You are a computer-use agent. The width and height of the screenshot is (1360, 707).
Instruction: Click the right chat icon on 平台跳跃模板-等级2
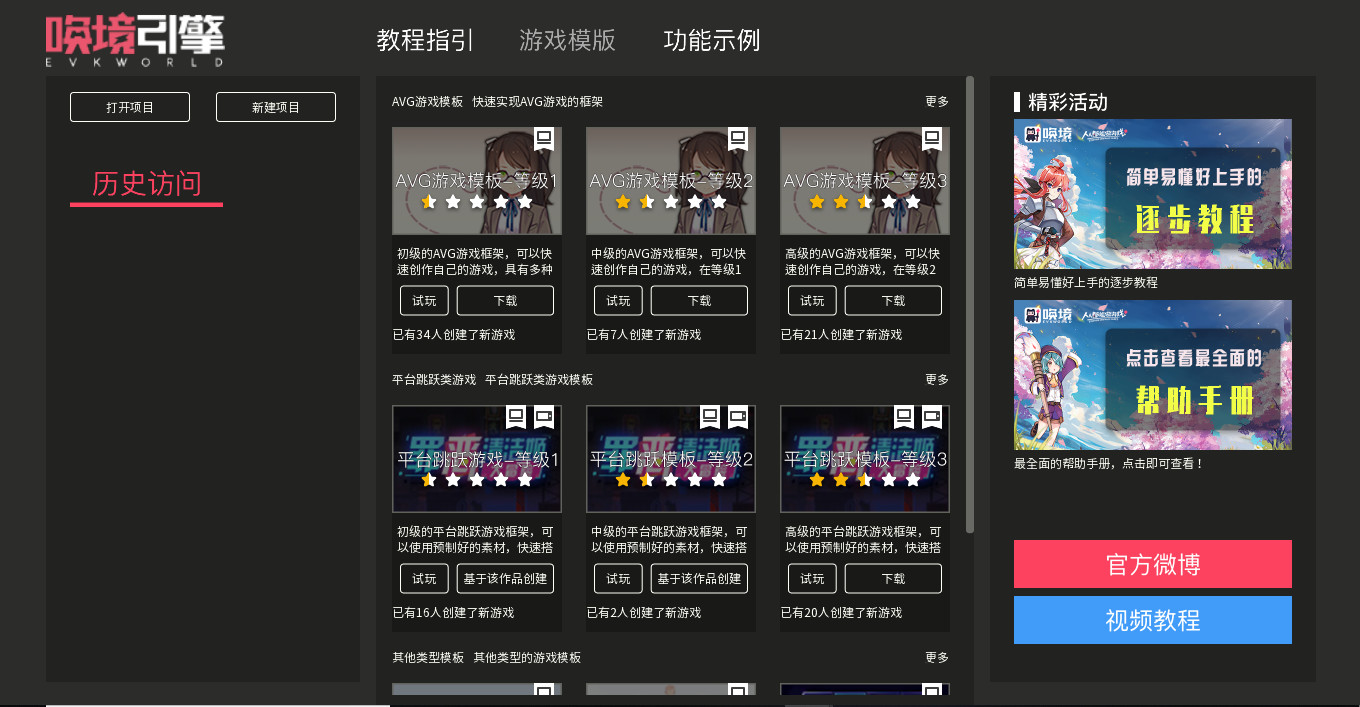737,416
